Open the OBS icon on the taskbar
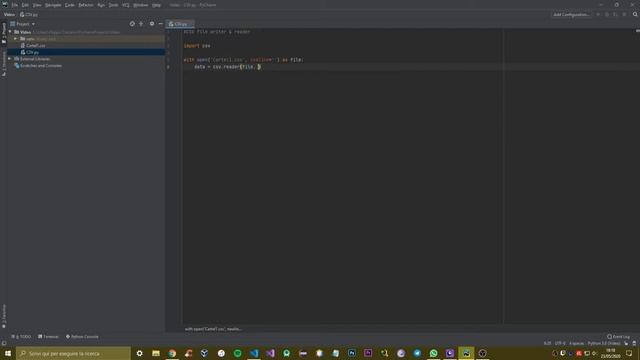Image resolution: width=640 pixels, height=360 pixels. coord(482,353)
